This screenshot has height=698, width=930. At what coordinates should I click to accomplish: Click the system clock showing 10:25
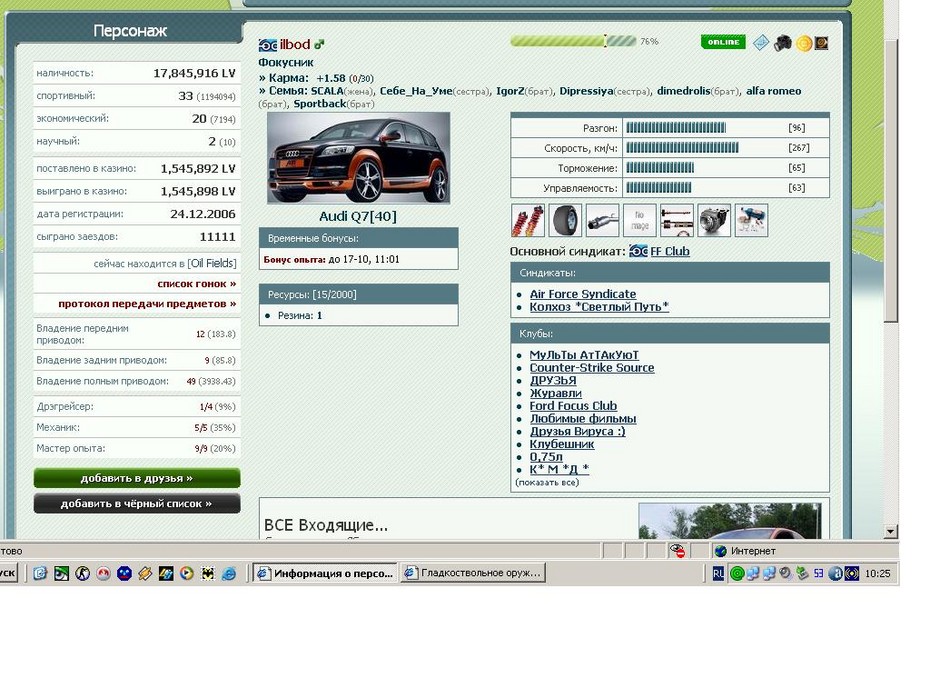coord(878,573)
